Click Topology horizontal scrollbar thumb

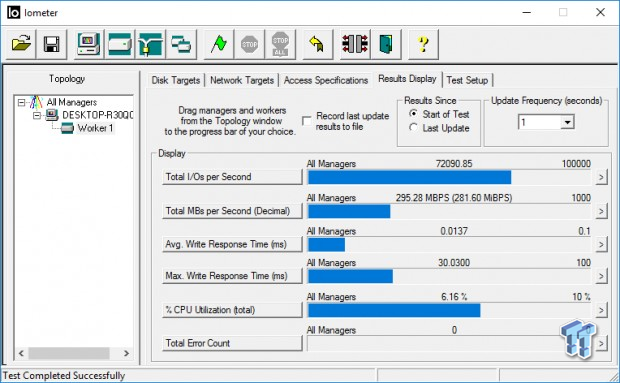click(68, 353)
